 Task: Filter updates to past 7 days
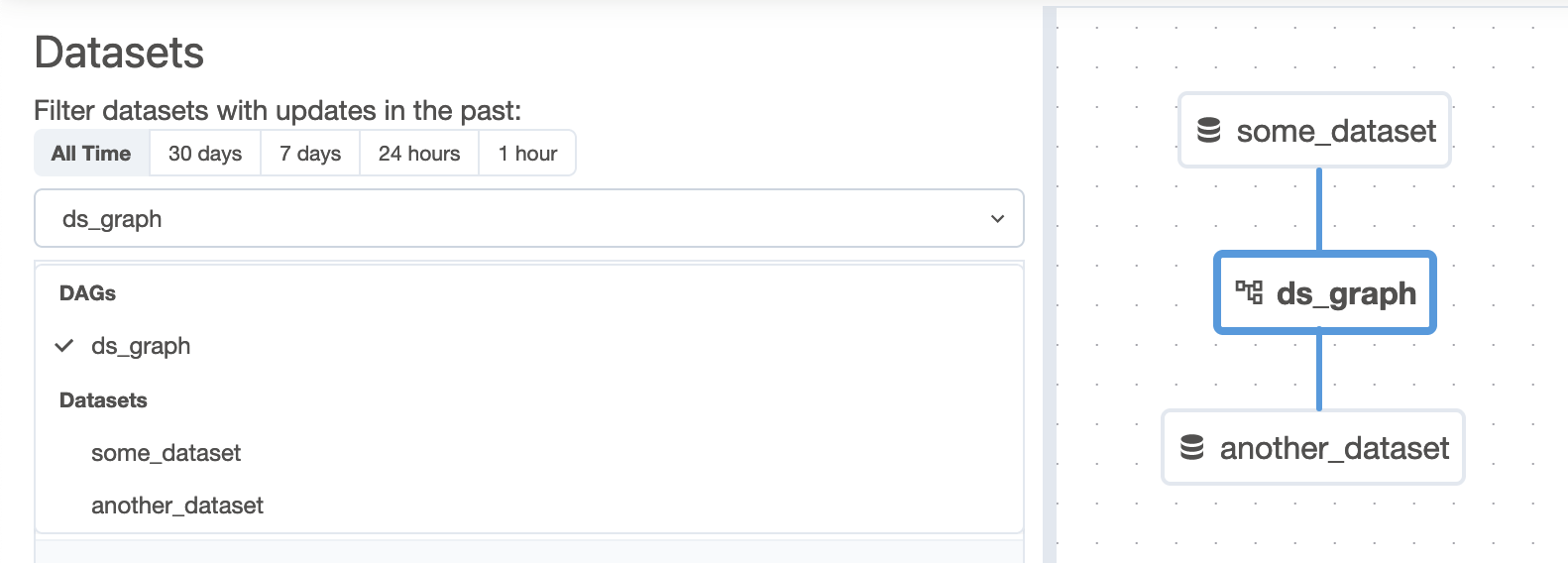(310, 154)
